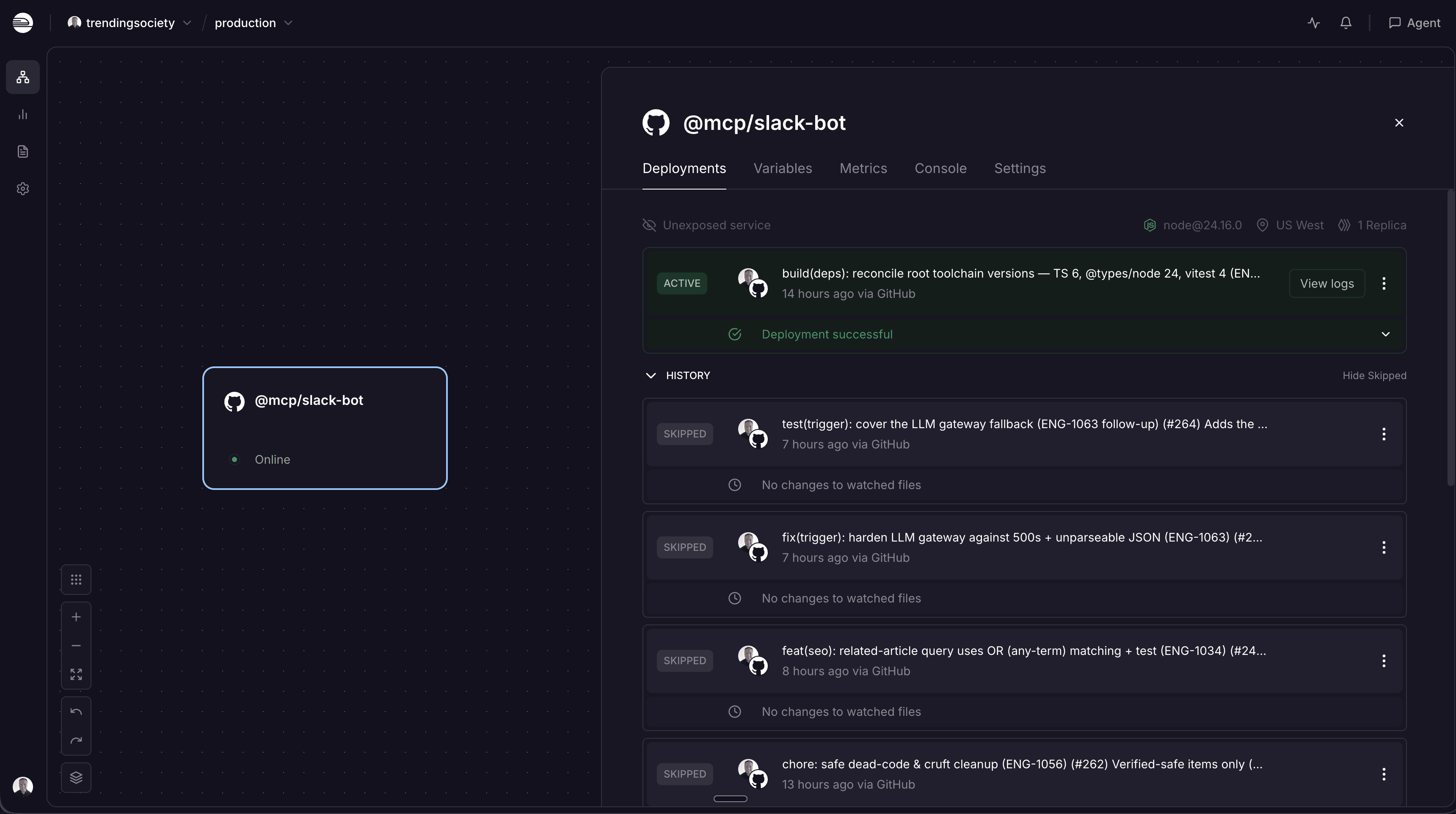1456x814 pixels.
Task: Open three-dot menu for feat(seo) deployment
Action: click(1384, 661)
